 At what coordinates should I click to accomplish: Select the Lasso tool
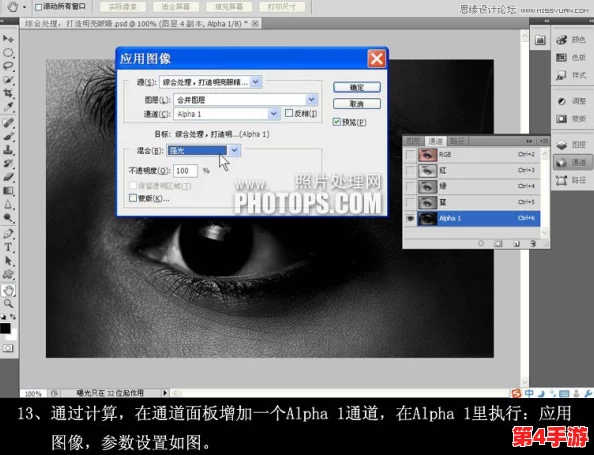8,66
